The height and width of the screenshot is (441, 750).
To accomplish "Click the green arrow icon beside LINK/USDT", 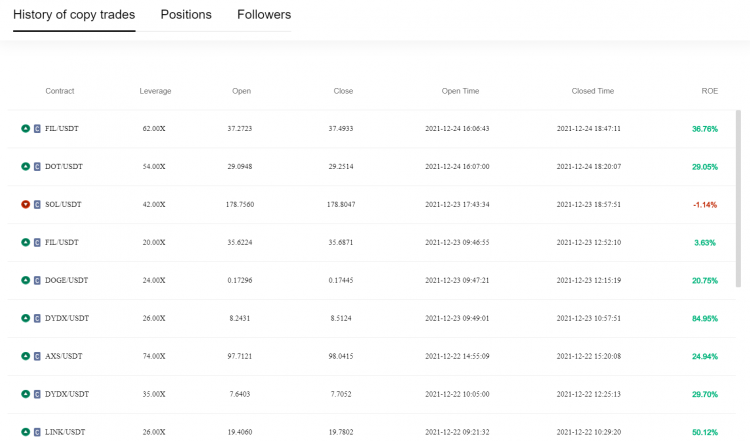I will pyautogui.click(x=26, y=432).
